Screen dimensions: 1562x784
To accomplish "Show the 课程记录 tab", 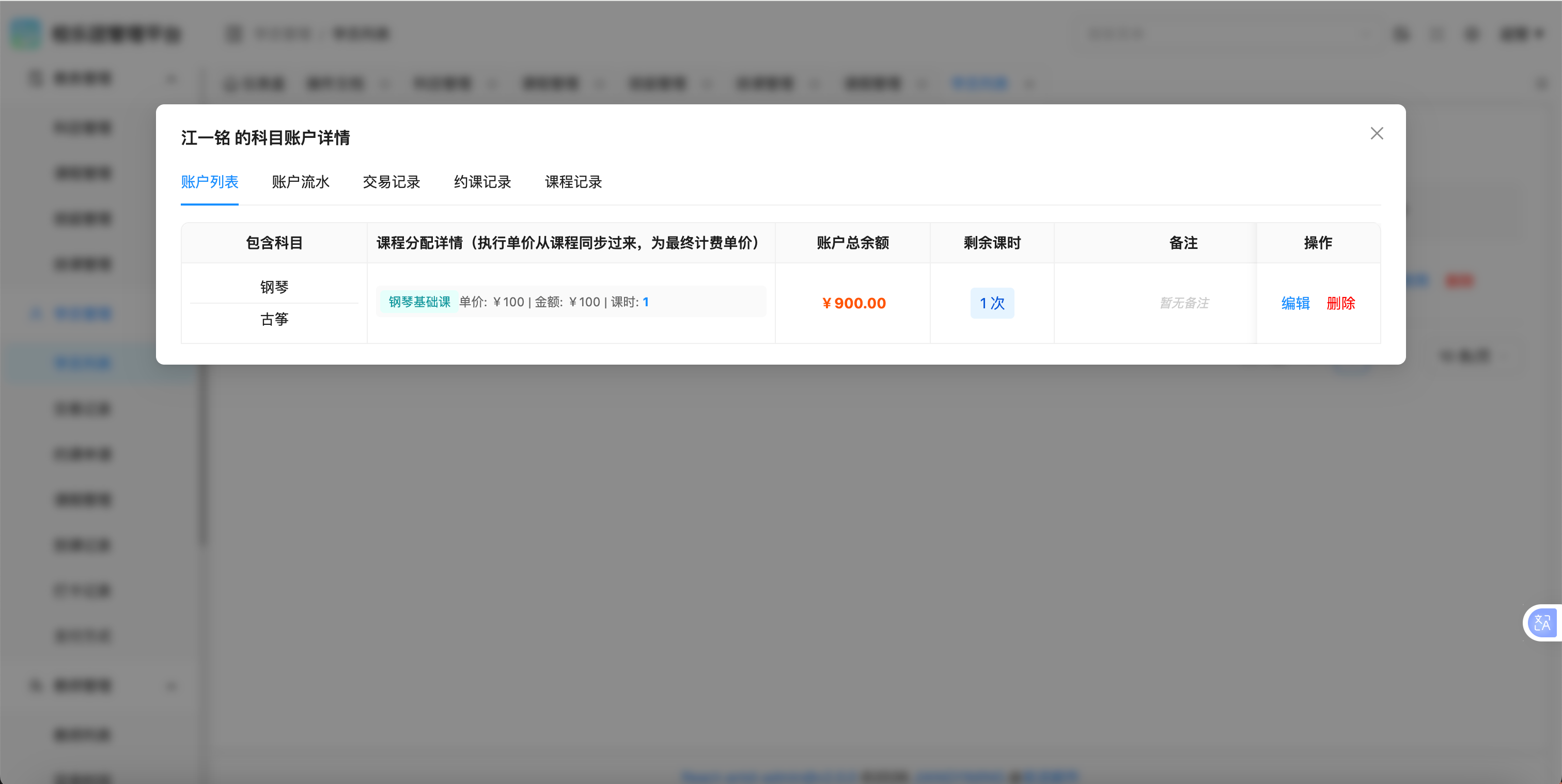I will tap(573, 182).
